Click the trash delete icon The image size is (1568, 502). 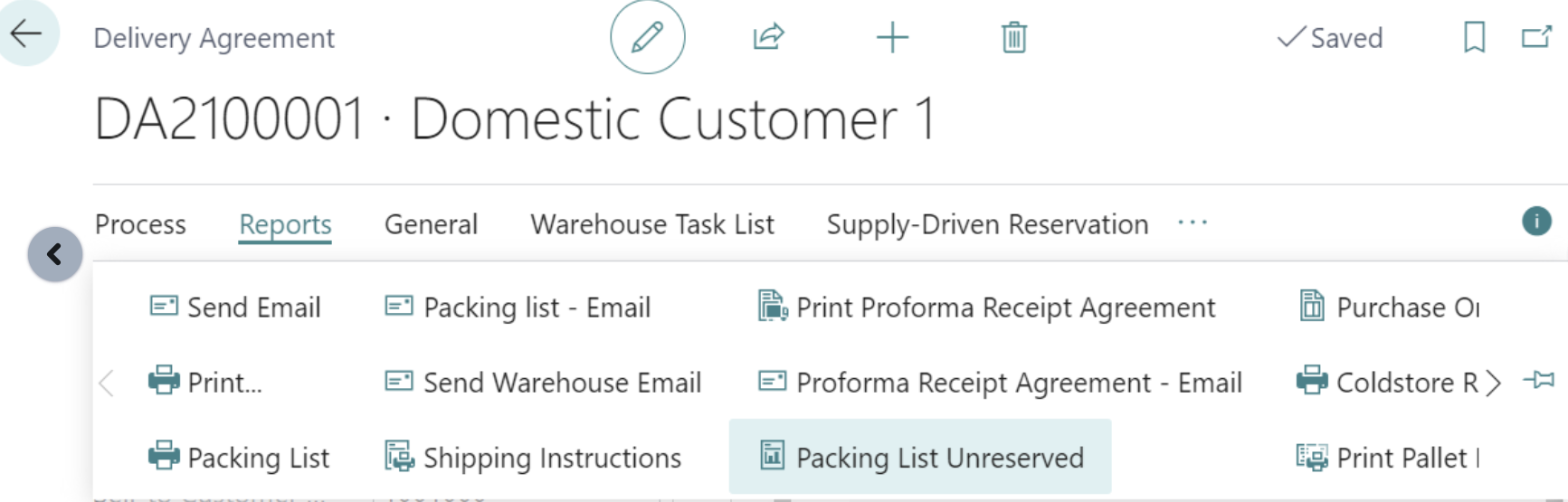coord(1013,38)
